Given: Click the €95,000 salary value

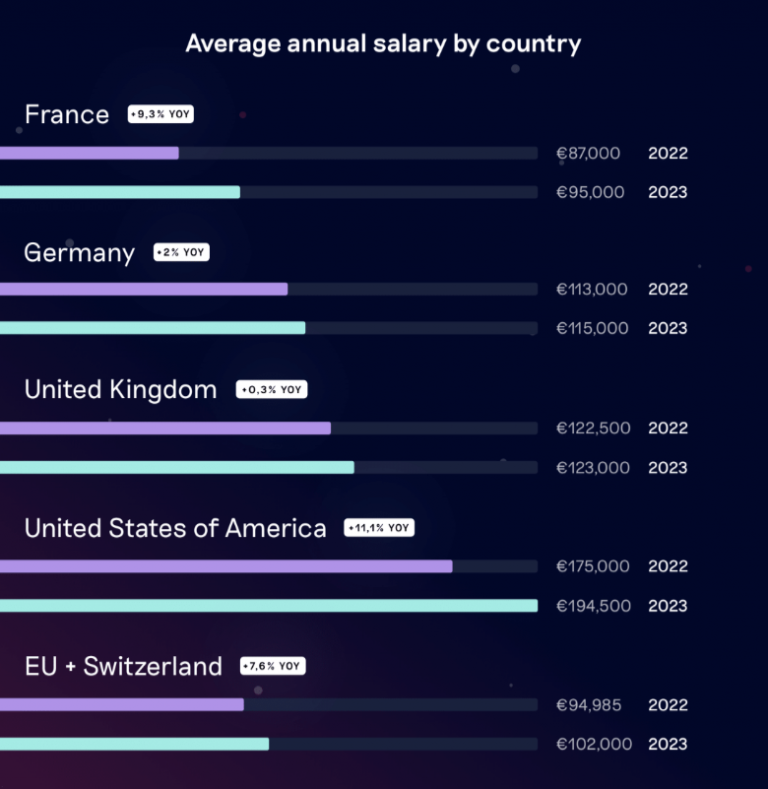Looking at the screenshot, I should coord(590,192).
